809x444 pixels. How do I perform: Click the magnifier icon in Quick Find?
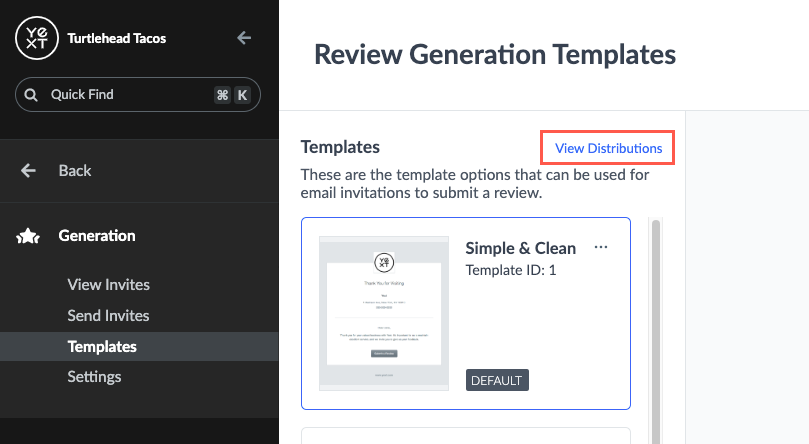[32, 95]
